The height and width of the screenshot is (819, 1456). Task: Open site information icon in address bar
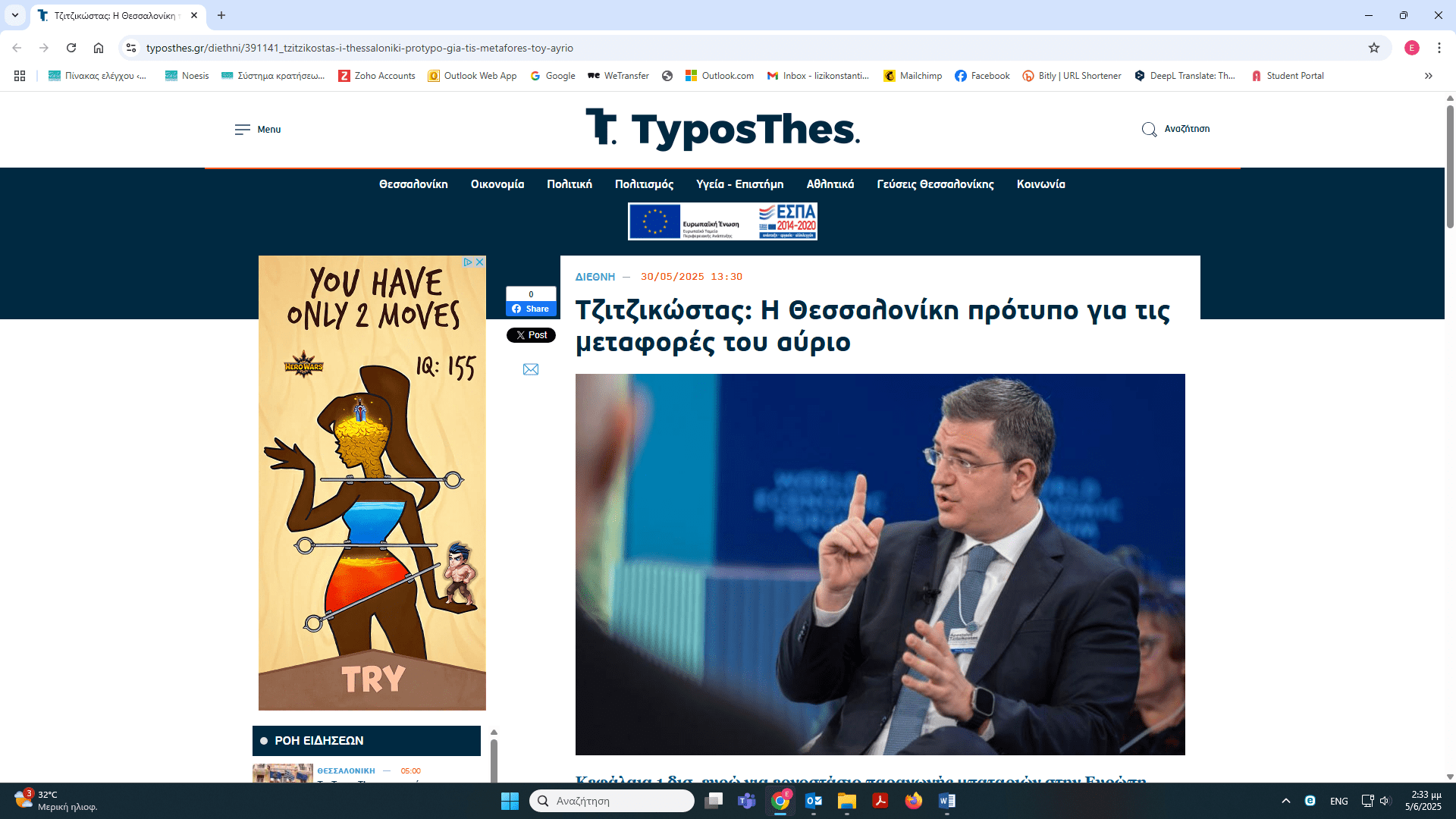coord(131,48)
